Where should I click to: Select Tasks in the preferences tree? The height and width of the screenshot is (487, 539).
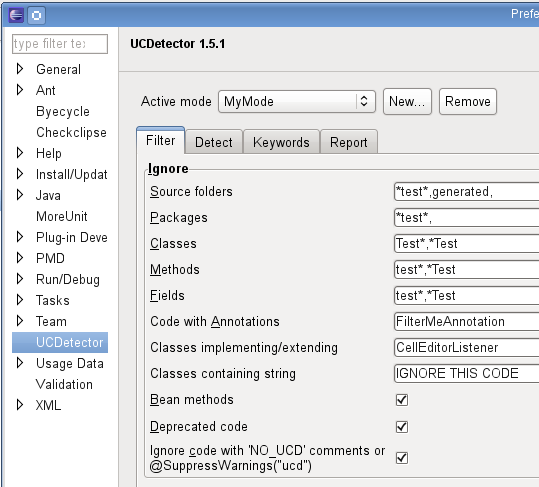[53, 300]
